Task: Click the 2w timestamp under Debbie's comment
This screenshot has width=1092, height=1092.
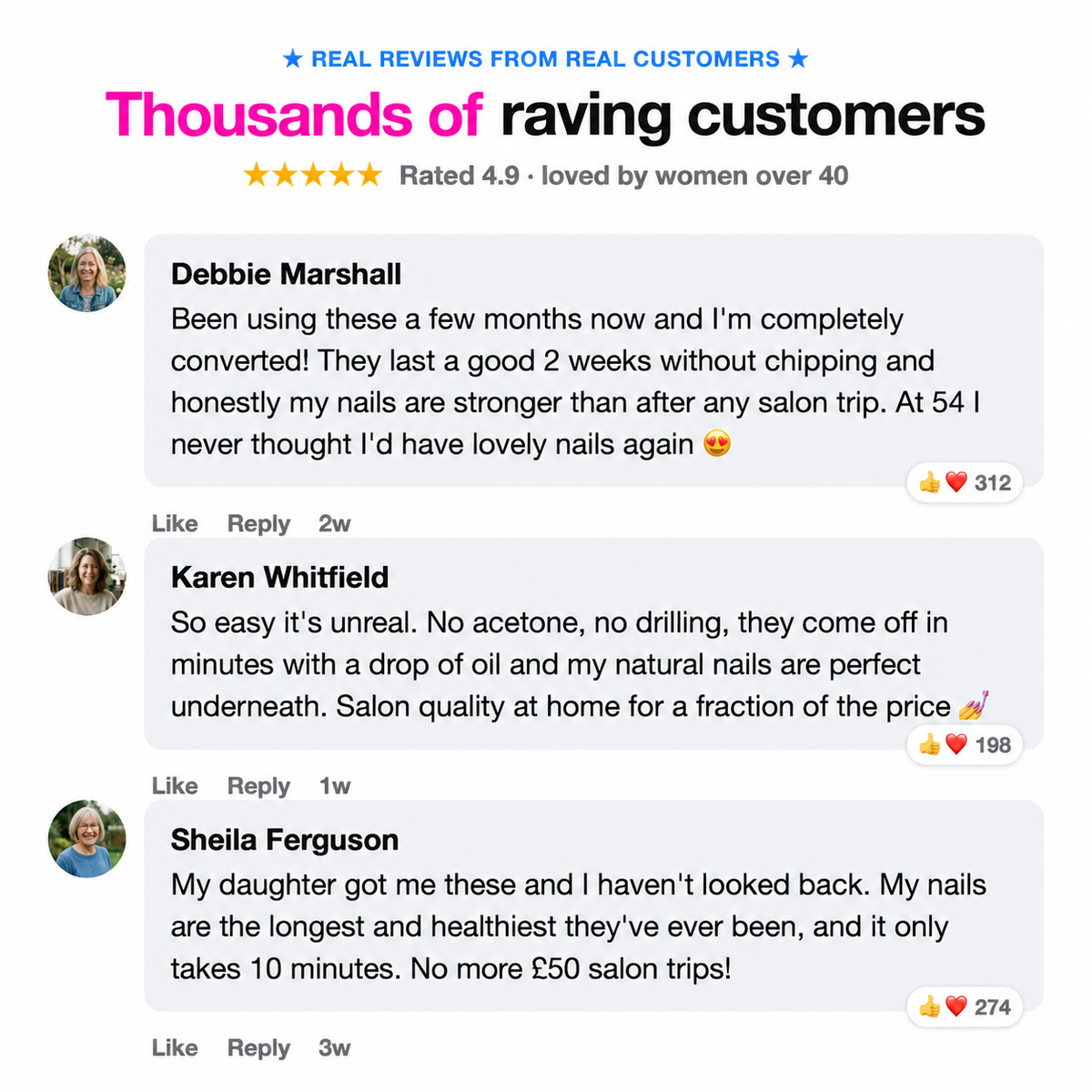Action: pos(334,523)
